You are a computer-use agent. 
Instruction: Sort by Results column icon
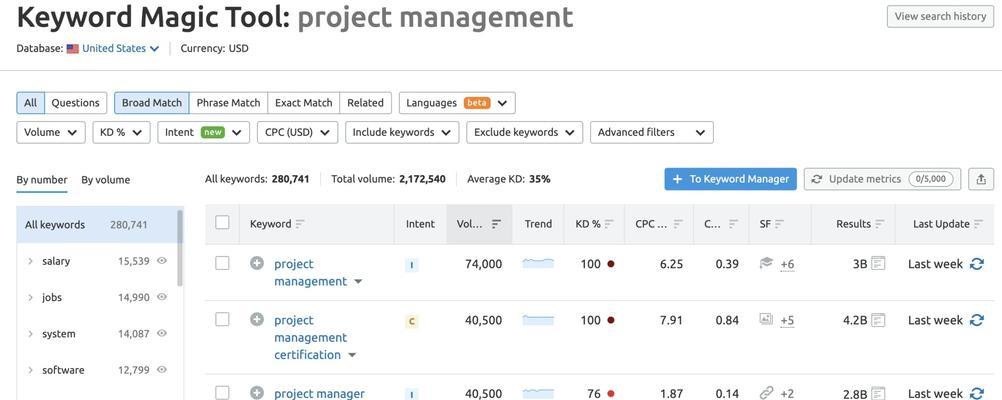pyautogui.click(x=880, y=224)
